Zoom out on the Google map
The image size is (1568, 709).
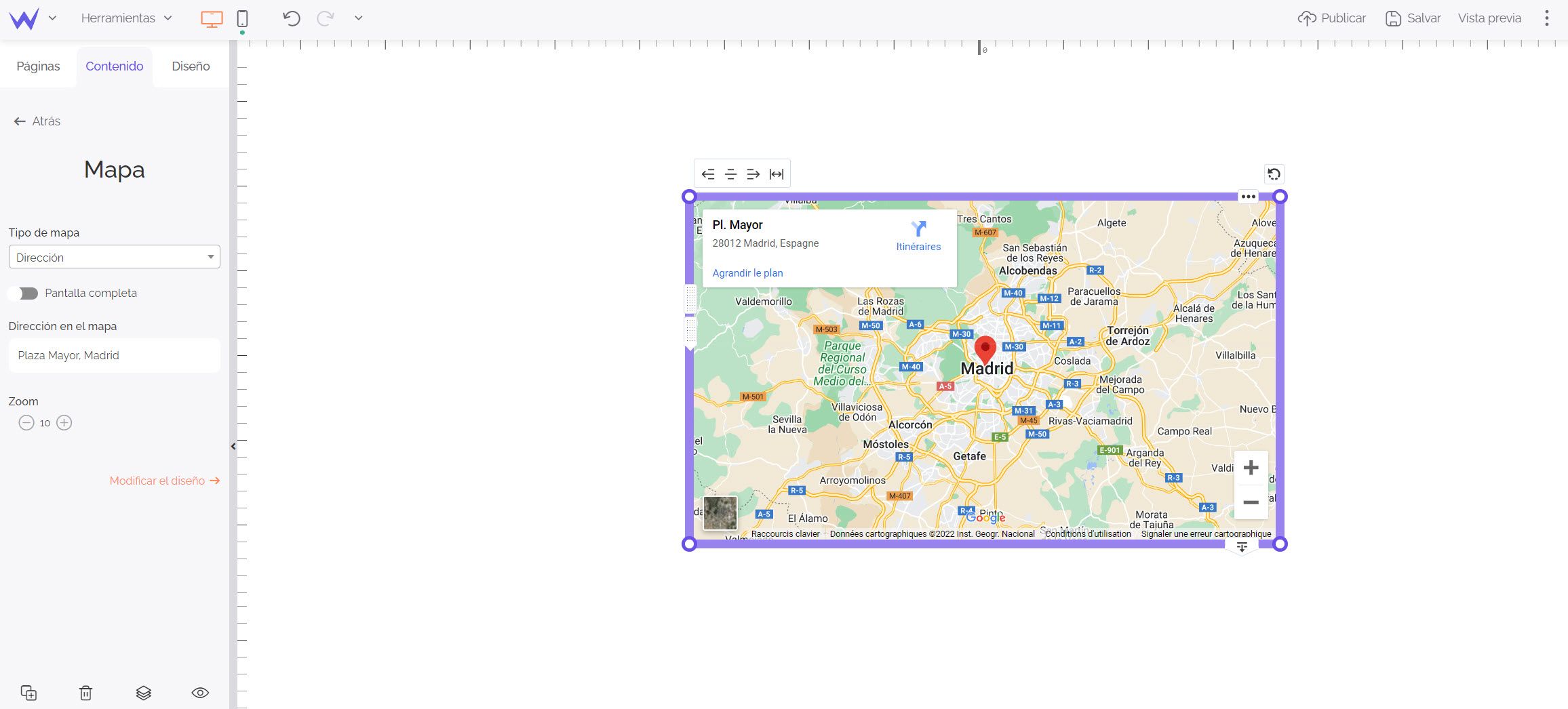pyautogui.click(x=1251, y=502)
